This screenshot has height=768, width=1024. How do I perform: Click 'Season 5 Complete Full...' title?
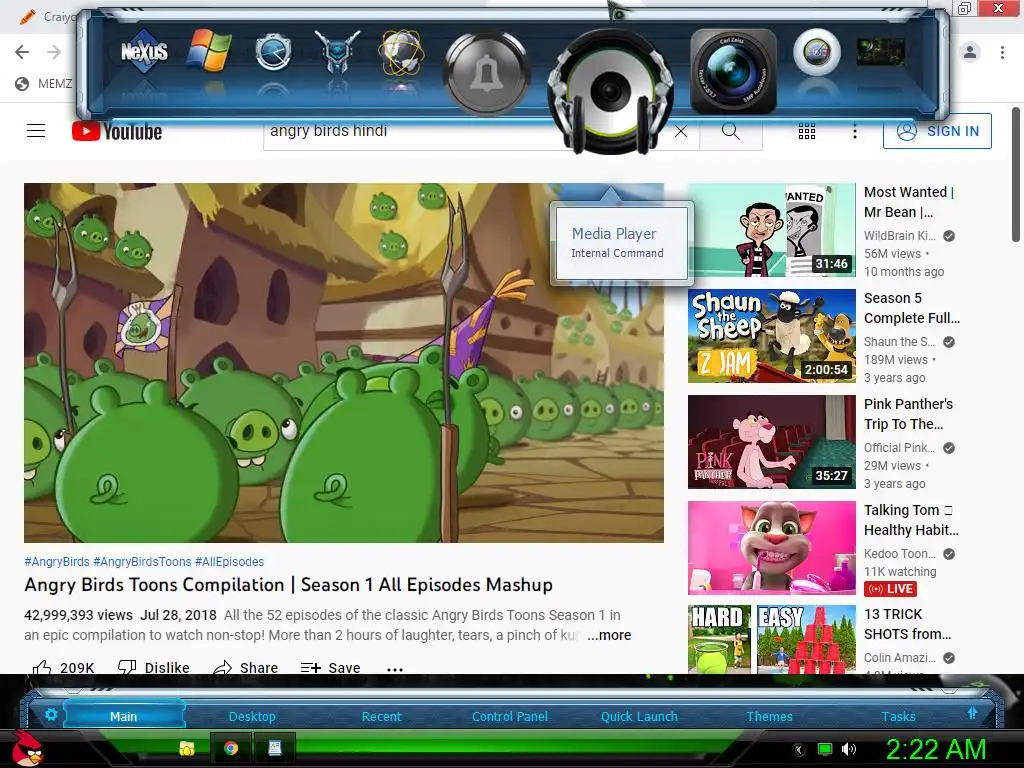pyautogui.click(x=912, y=308)
